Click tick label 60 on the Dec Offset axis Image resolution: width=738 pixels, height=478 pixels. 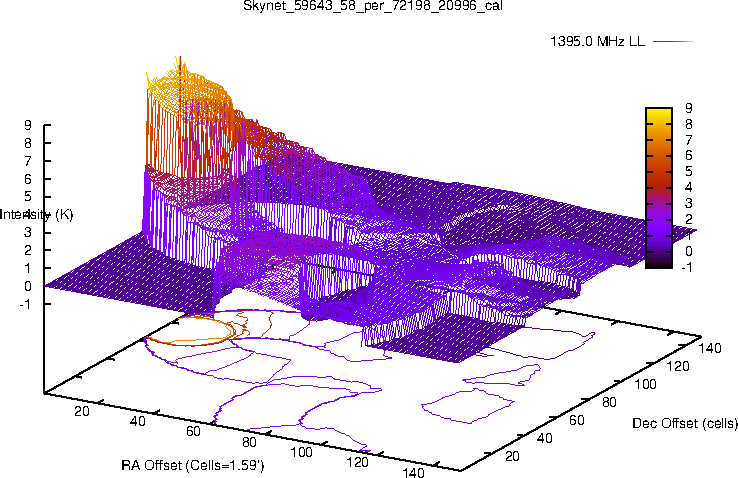coord(577,420)
